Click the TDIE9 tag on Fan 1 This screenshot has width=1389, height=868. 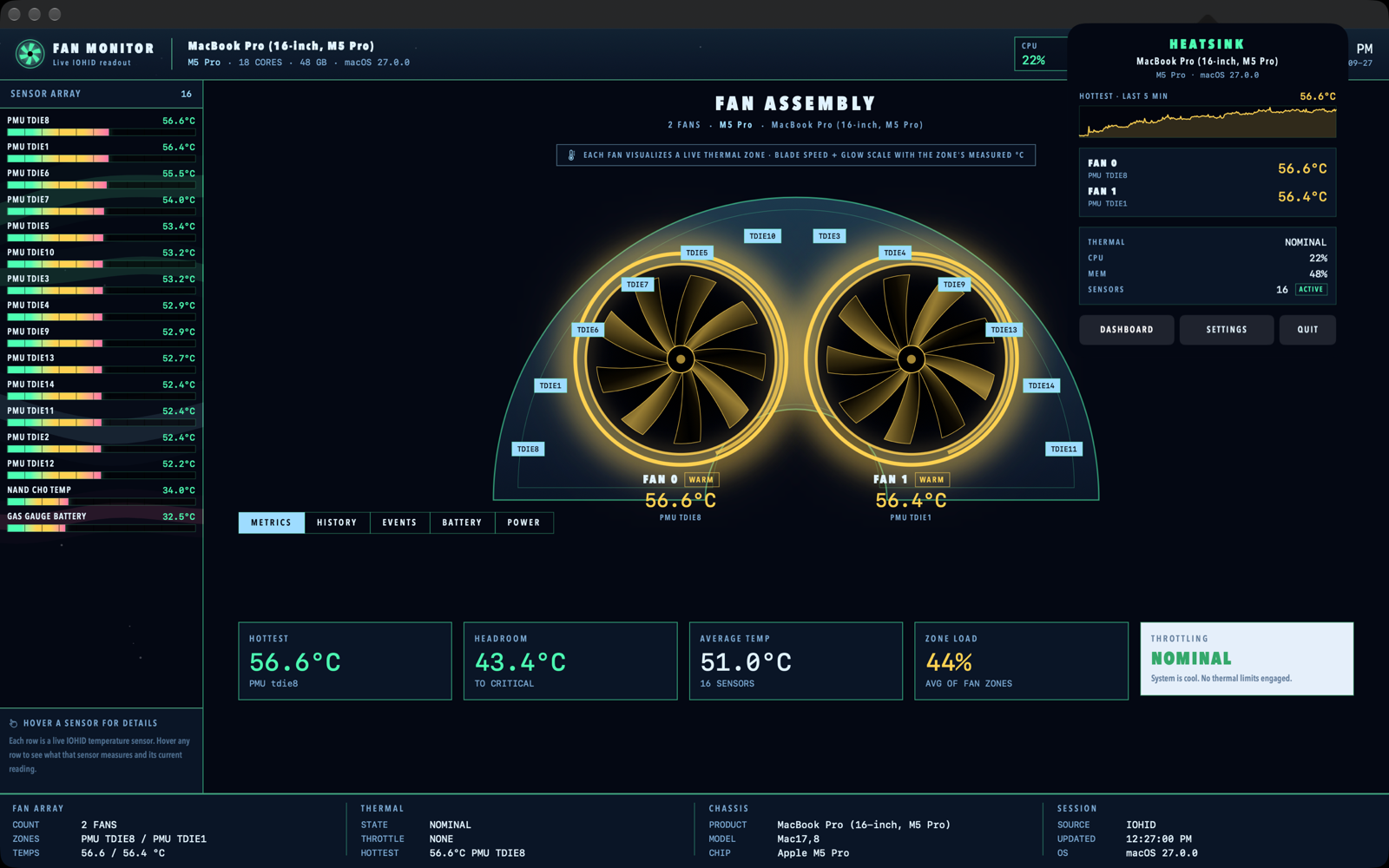(x=954, y=285)
